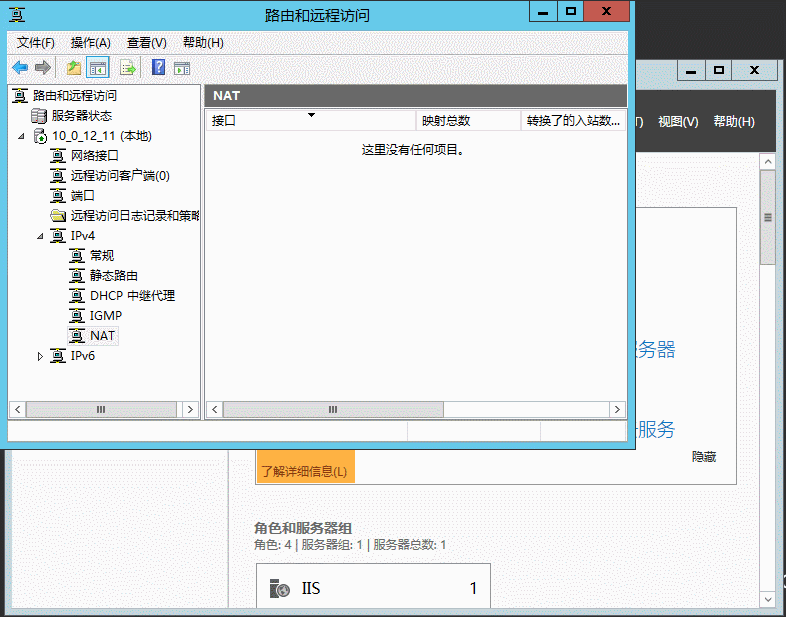Open help via the blue question mark icon
The height and width of the screenshot is (617, 786).
(x=158, y=67)
